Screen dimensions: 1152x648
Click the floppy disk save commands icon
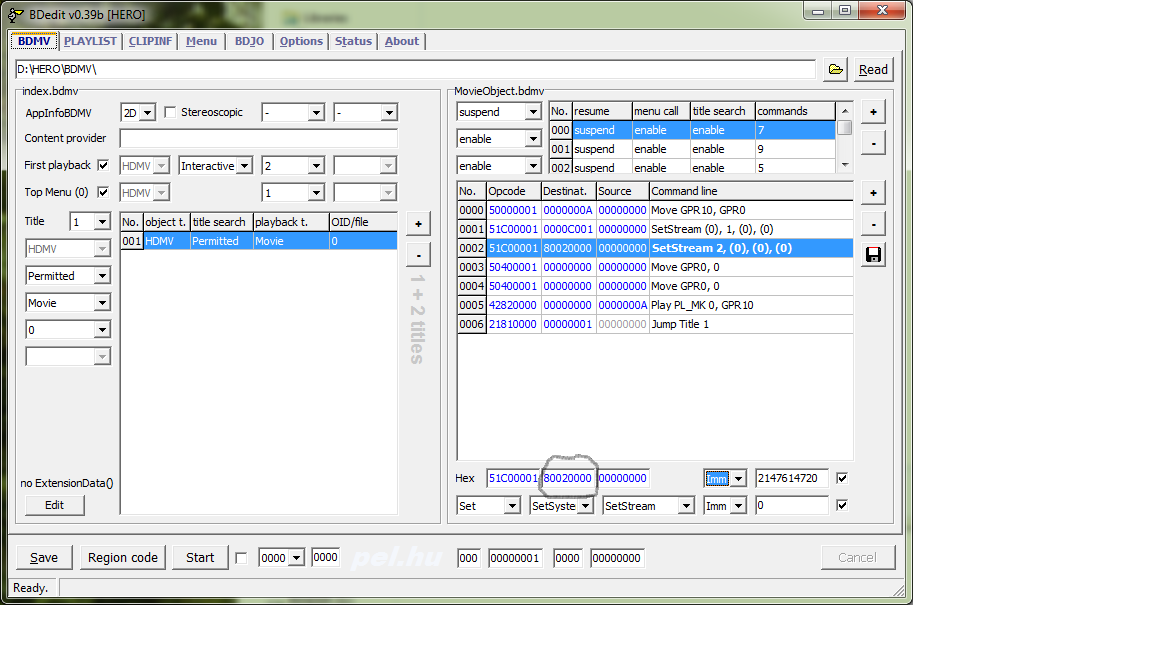[x=873, y=254]
